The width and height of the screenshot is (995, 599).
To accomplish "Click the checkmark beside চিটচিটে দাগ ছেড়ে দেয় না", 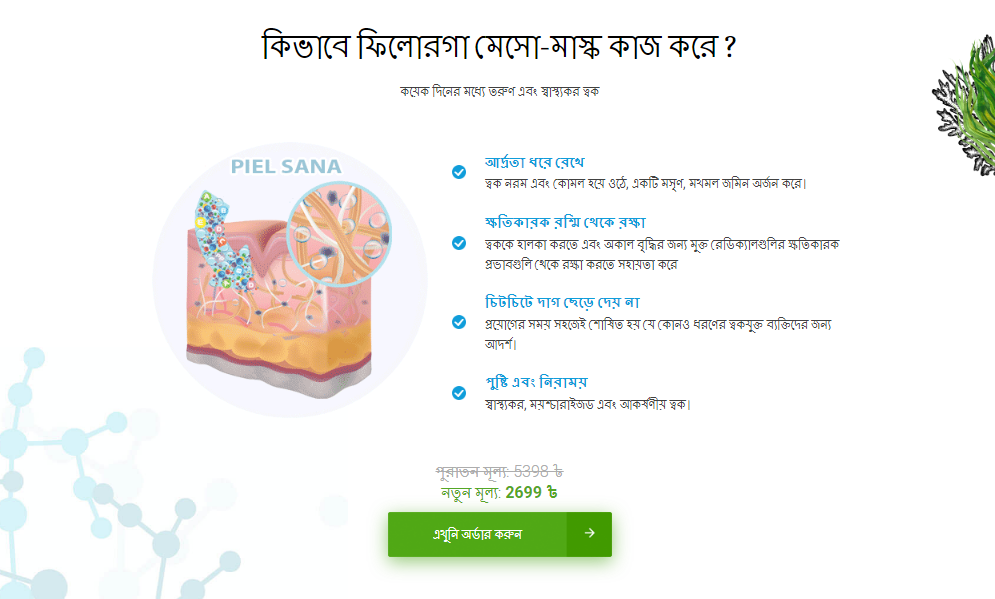I will pyautogui.click(x=458, y=322).
